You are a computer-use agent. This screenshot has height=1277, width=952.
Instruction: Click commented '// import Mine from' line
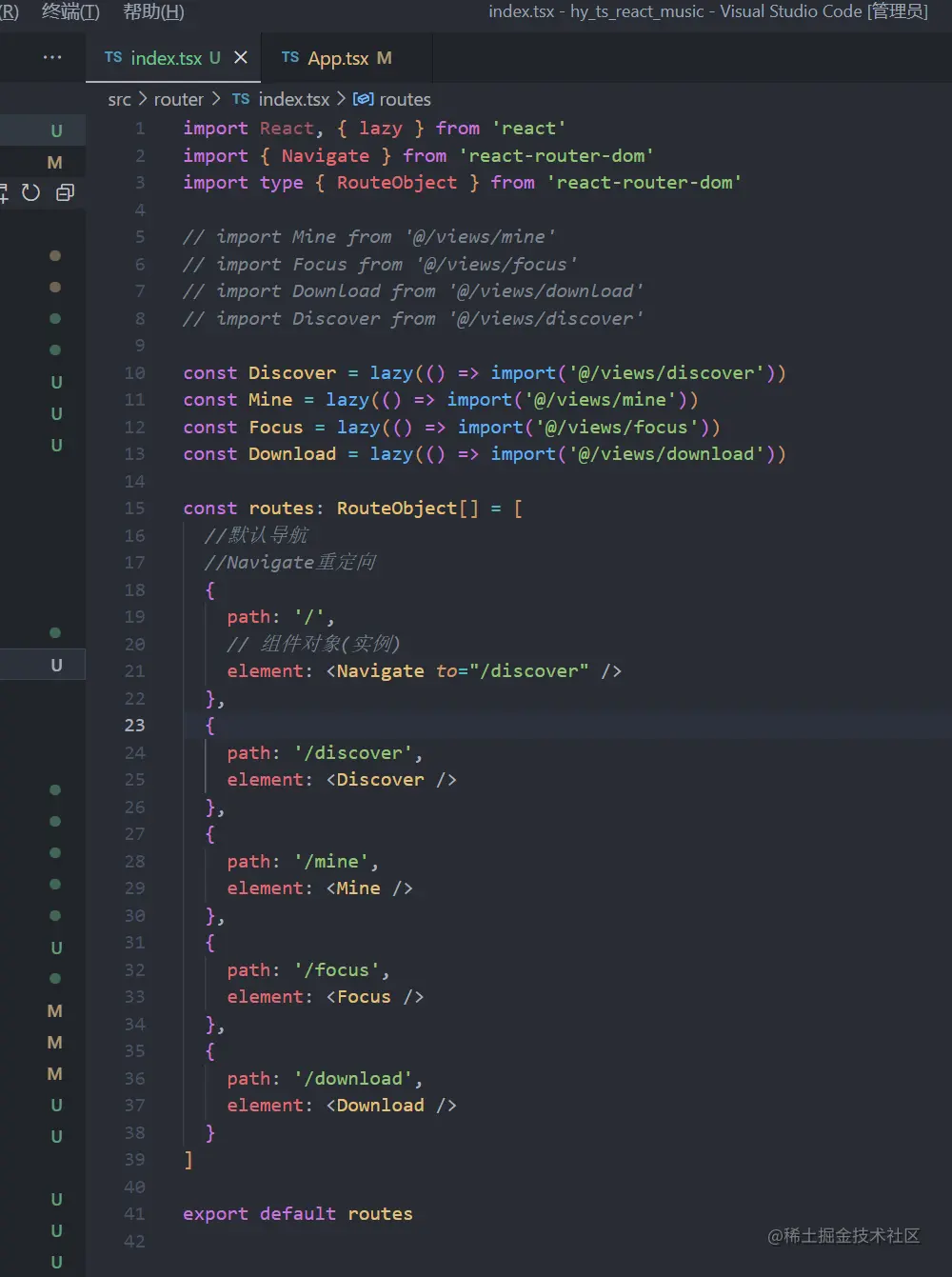369,237
